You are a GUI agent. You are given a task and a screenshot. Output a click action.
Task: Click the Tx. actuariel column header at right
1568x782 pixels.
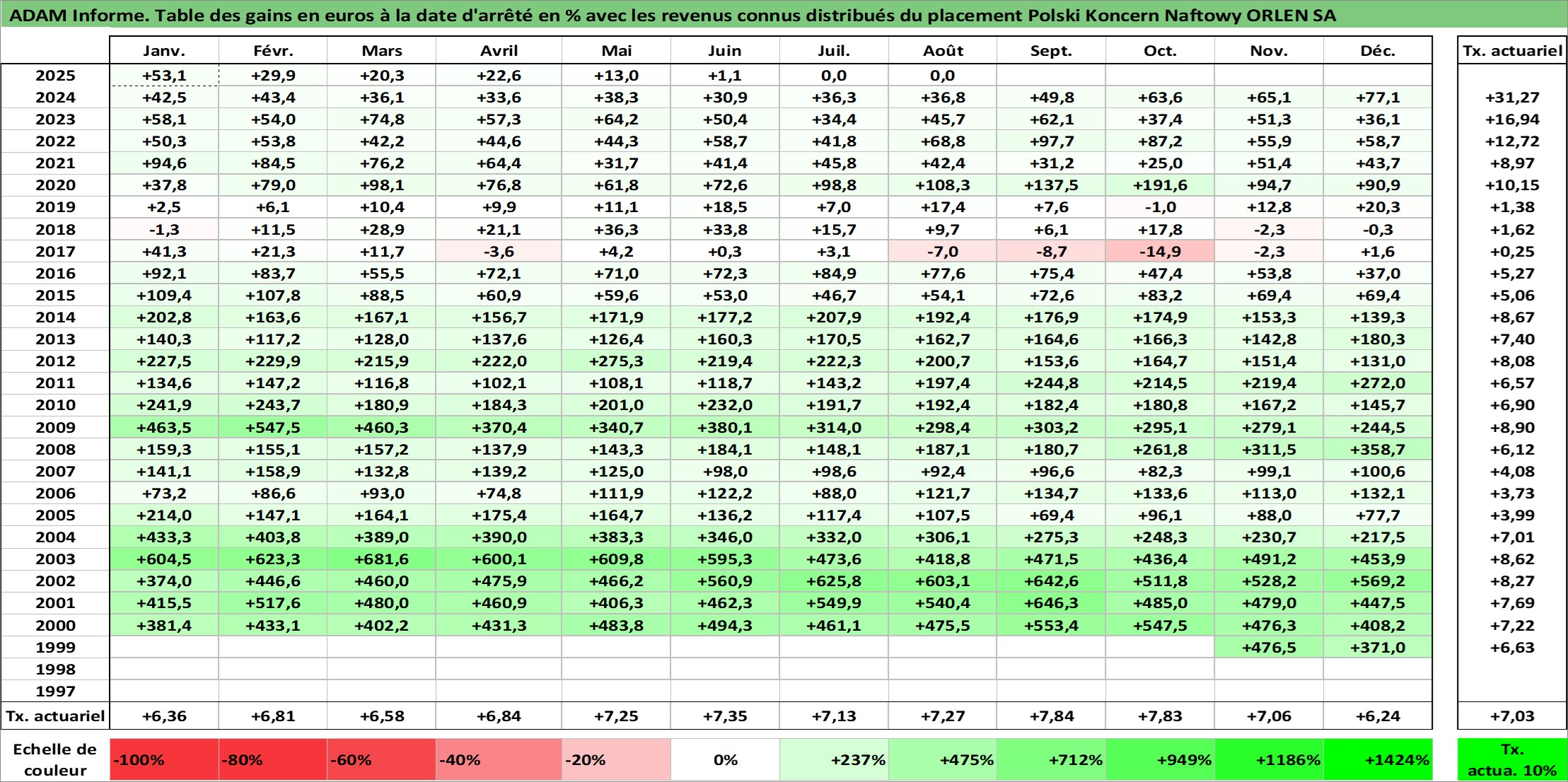[1512, 51]
